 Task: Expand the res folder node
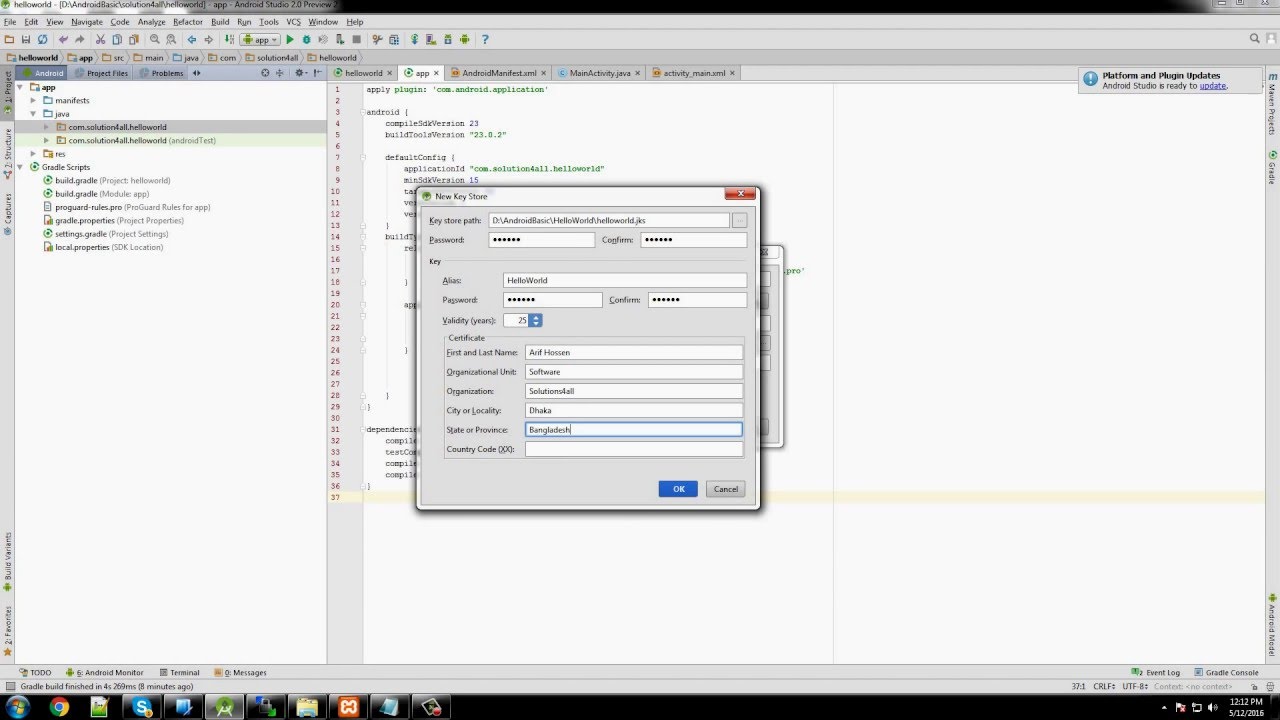pyautogui.click(x=33, y=154)
